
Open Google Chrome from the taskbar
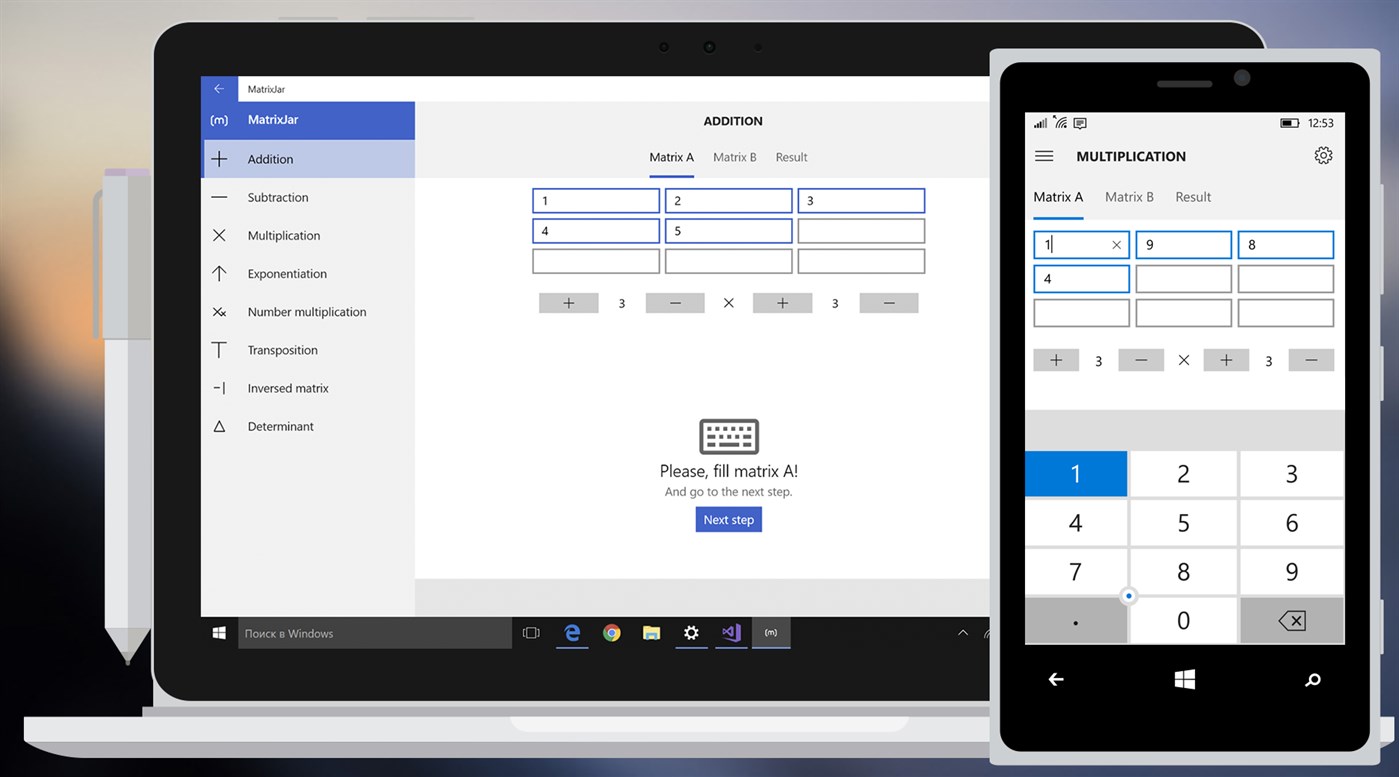pyautogui.click(x=611, y=632)
